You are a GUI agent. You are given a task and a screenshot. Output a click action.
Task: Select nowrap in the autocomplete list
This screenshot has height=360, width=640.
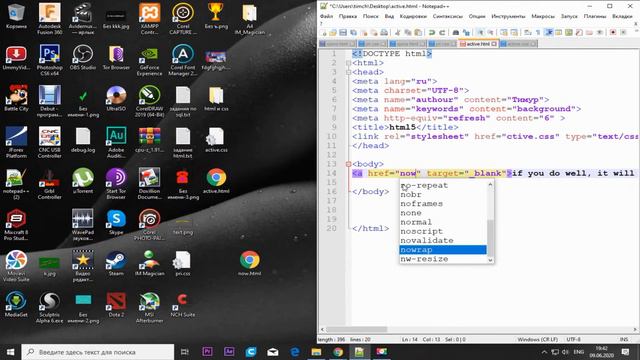click(x=443, y=250)
